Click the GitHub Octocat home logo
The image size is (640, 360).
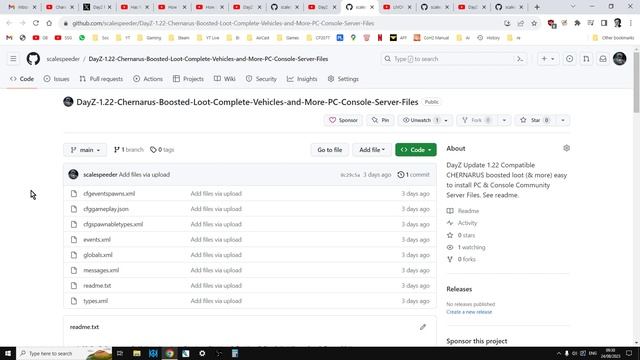[33, 59]
